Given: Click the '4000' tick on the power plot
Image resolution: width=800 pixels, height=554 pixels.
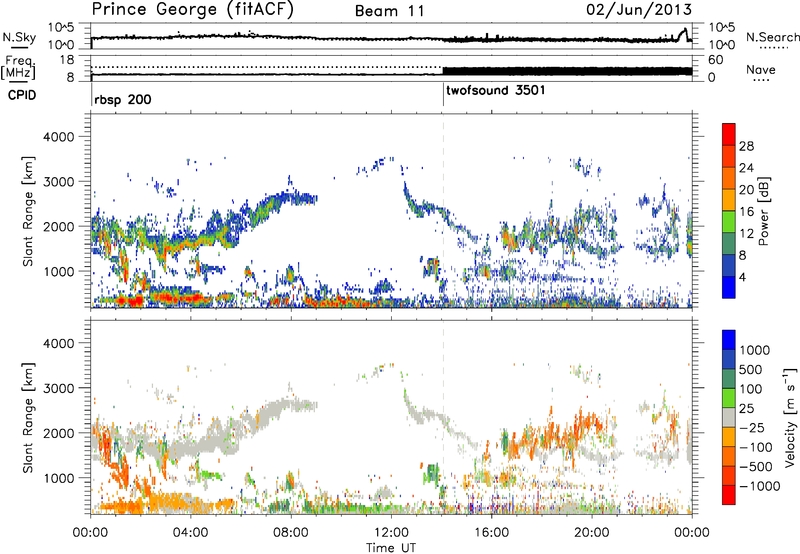Looking at the screenshot, I should tap(58, 137).
